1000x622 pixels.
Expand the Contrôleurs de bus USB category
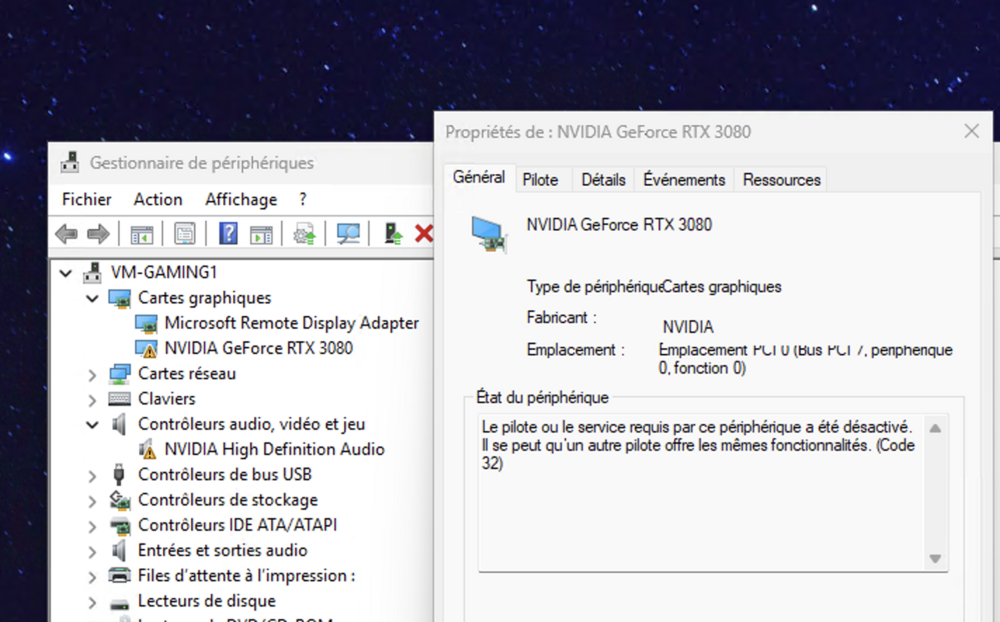tap(92, 477)
